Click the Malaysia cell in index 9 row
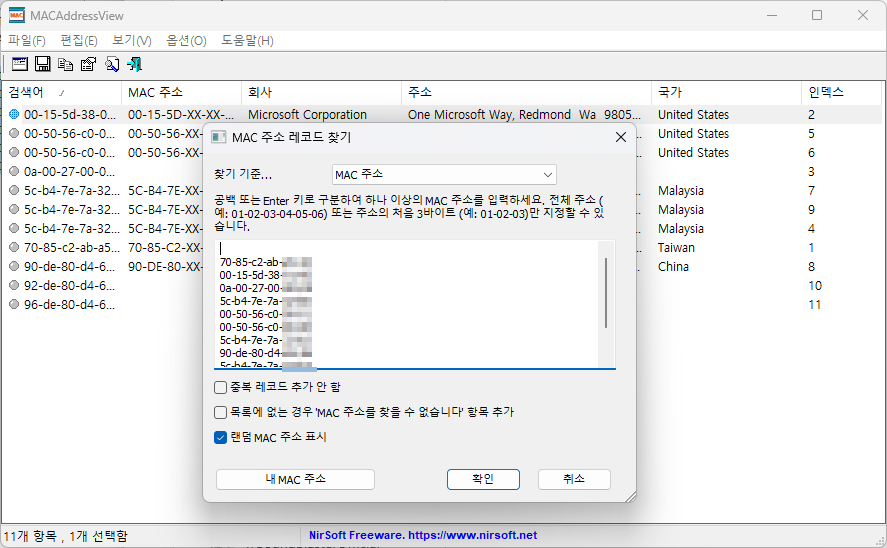Image resolution: width=887 pixels, height=548 pixels. (x=681, y=209)
